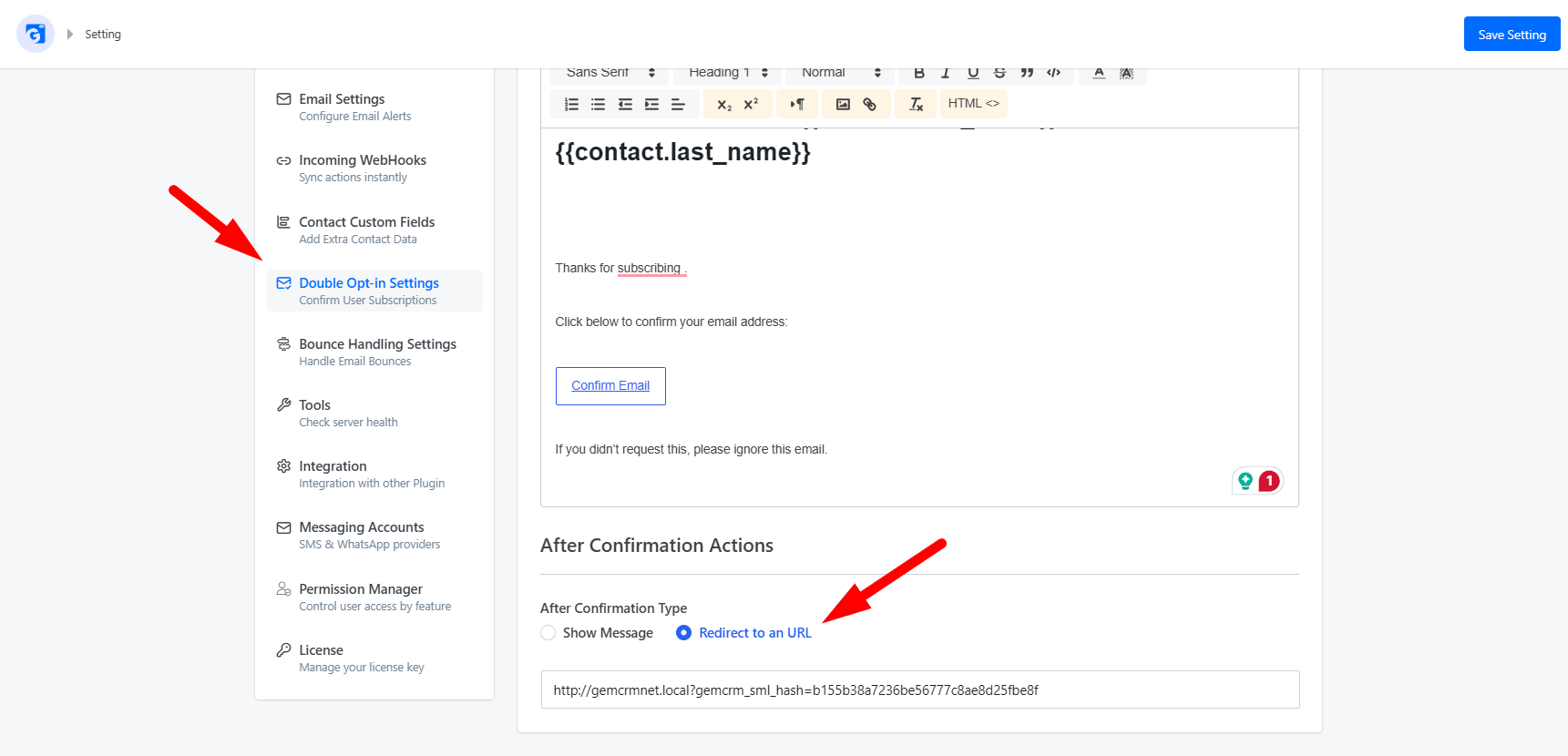Open the License key page
This screenshot has height=756, width=1568.
point(374,658)
